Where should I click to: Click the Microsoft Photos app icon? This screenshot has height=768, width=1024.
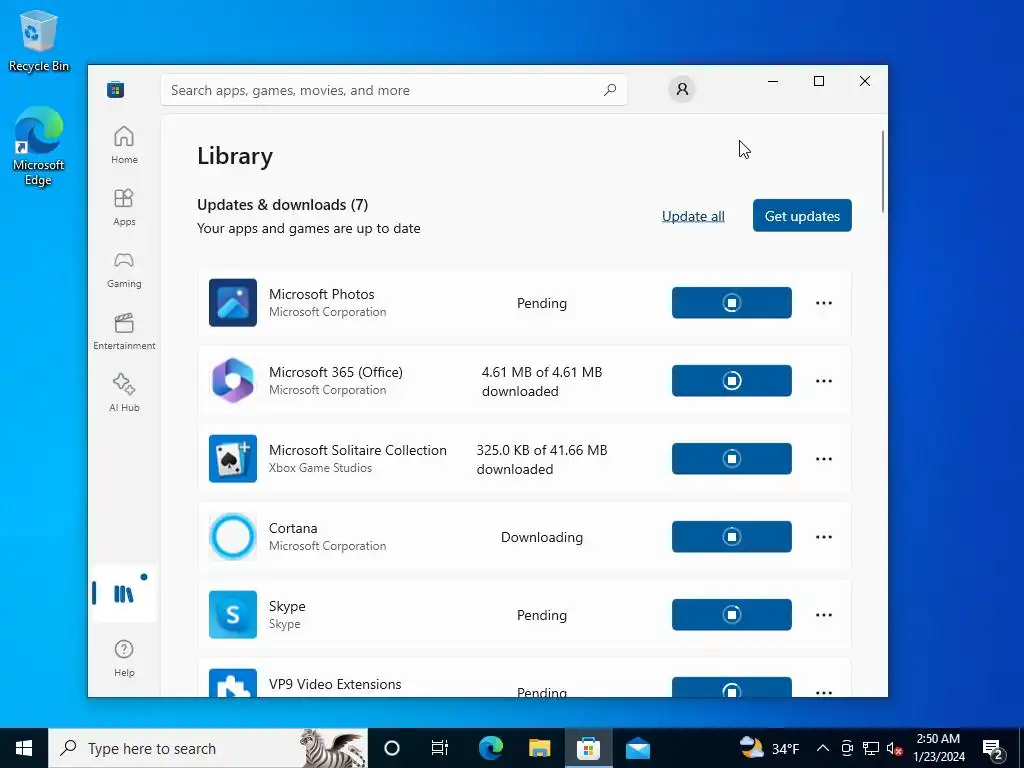[x=232, y=302]
